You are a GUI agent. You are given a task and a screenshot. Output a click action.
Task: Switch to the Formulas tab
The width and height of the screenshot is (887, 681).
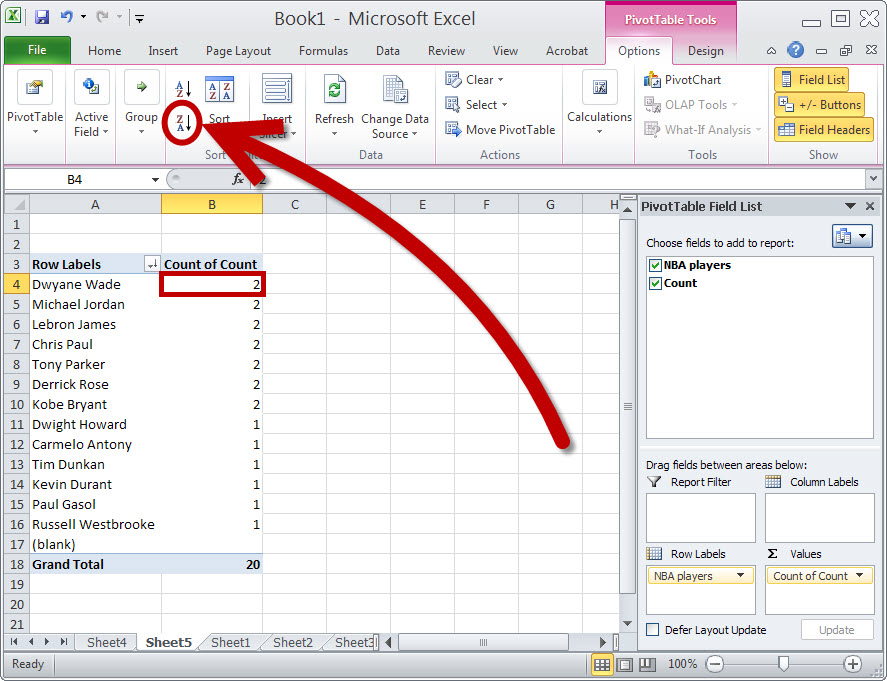pos(324,51)
